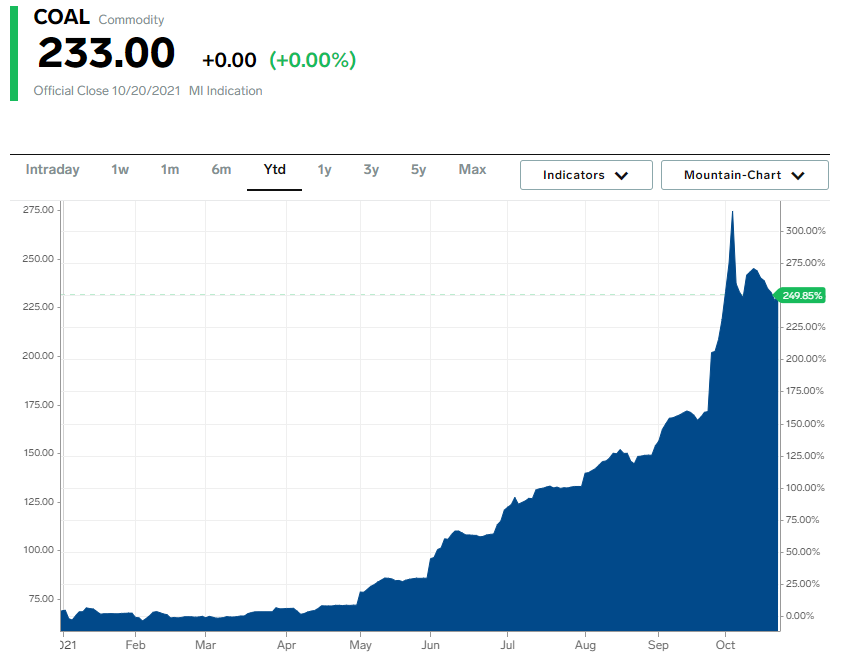Choose the 5y chart period
Screen dimensions: 847x658
point(418,170)
